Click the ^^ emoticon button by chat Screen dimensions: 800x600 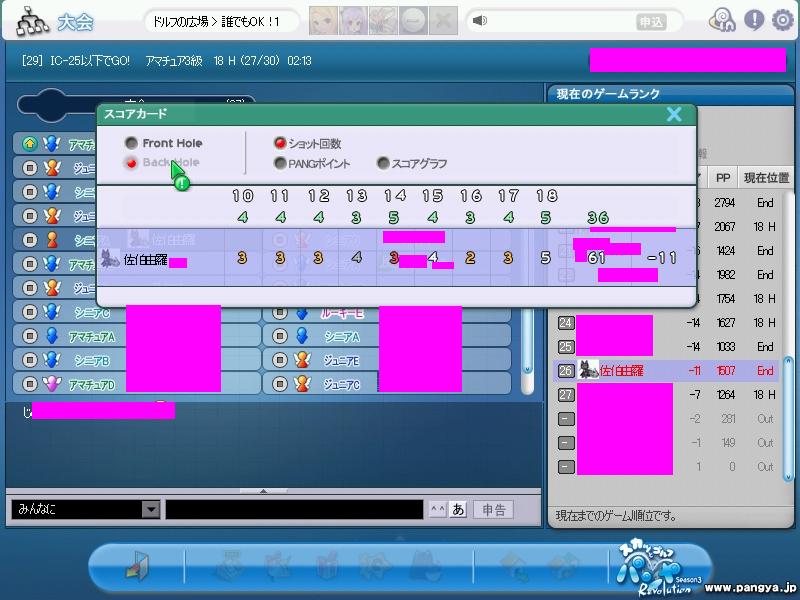click(x=438, y=509)
